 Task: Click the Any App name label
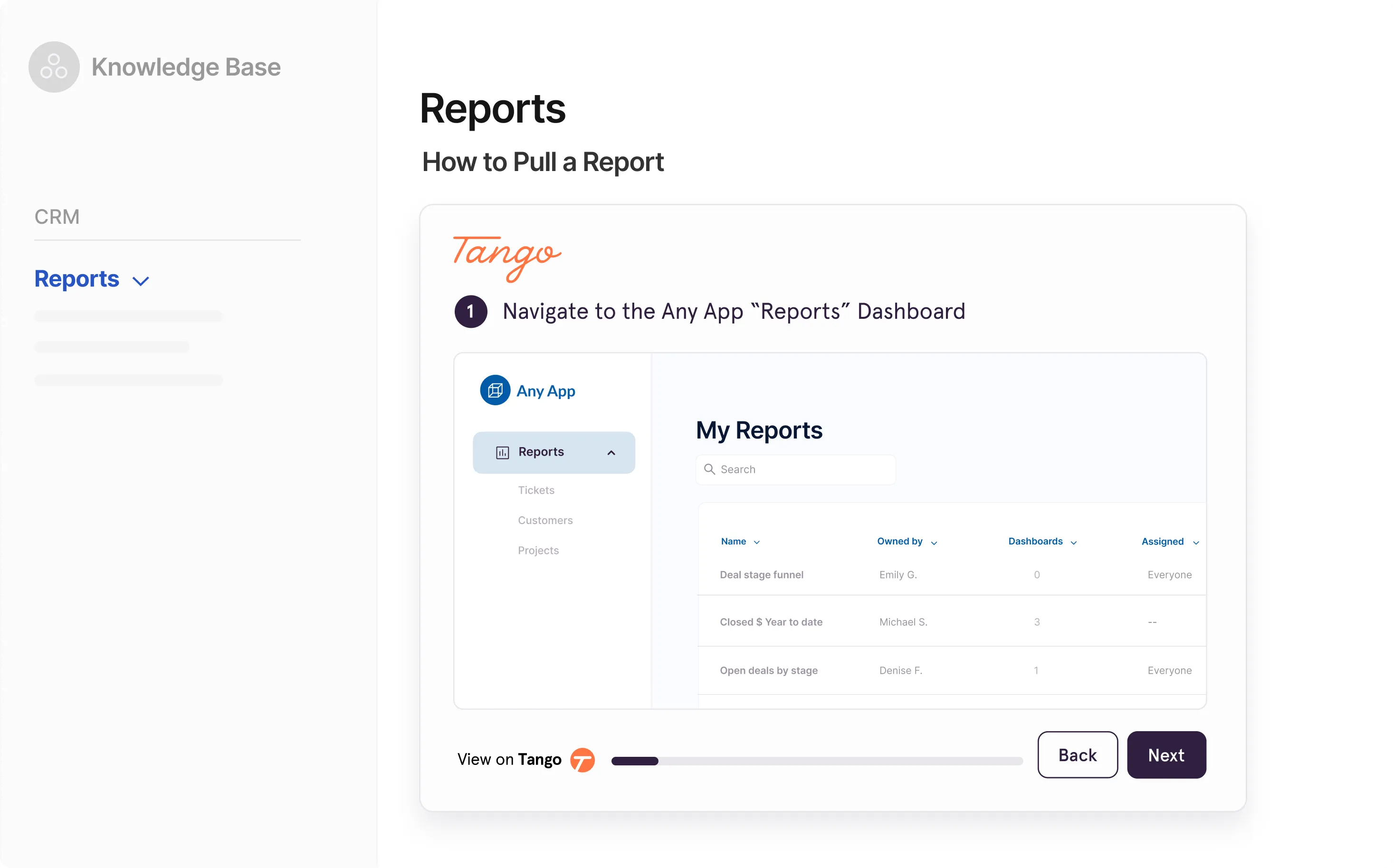click(x=546, y=391)
